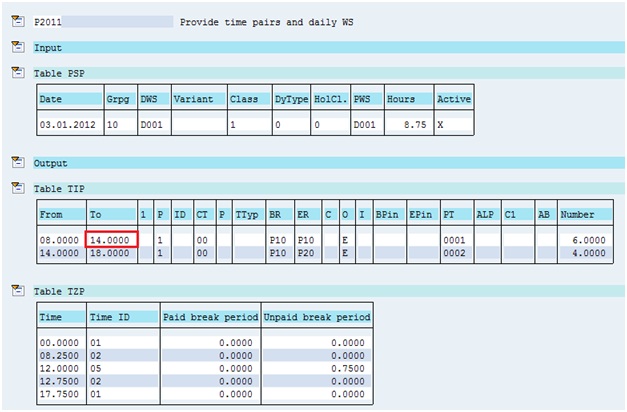The image size is (627, 412).
Task: Click the Hours column header in Table PSP
Action: pos(401,99)
